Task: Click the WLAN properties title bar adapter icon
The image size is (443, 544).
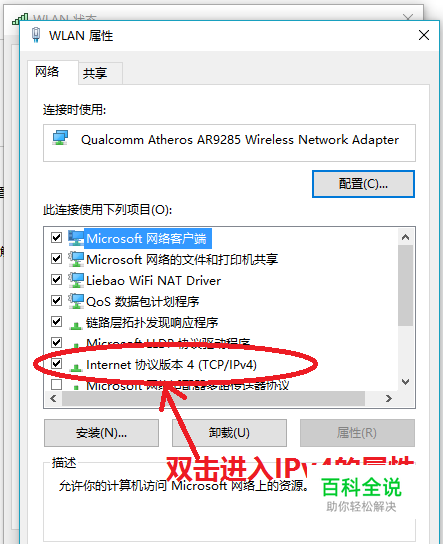Action: (x=36, y=35)
